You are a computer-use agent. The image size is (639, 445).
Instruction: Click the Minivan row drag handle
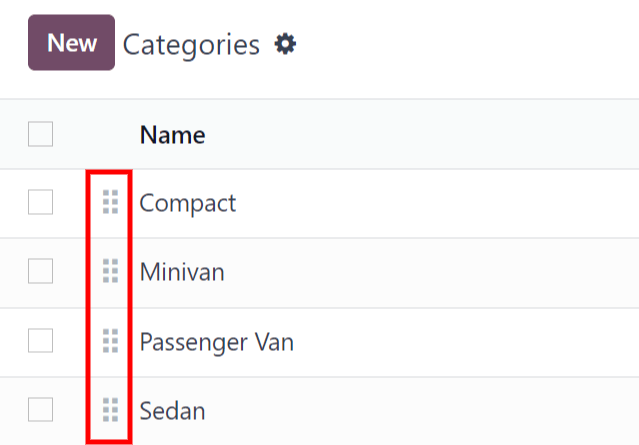[110, 271]
